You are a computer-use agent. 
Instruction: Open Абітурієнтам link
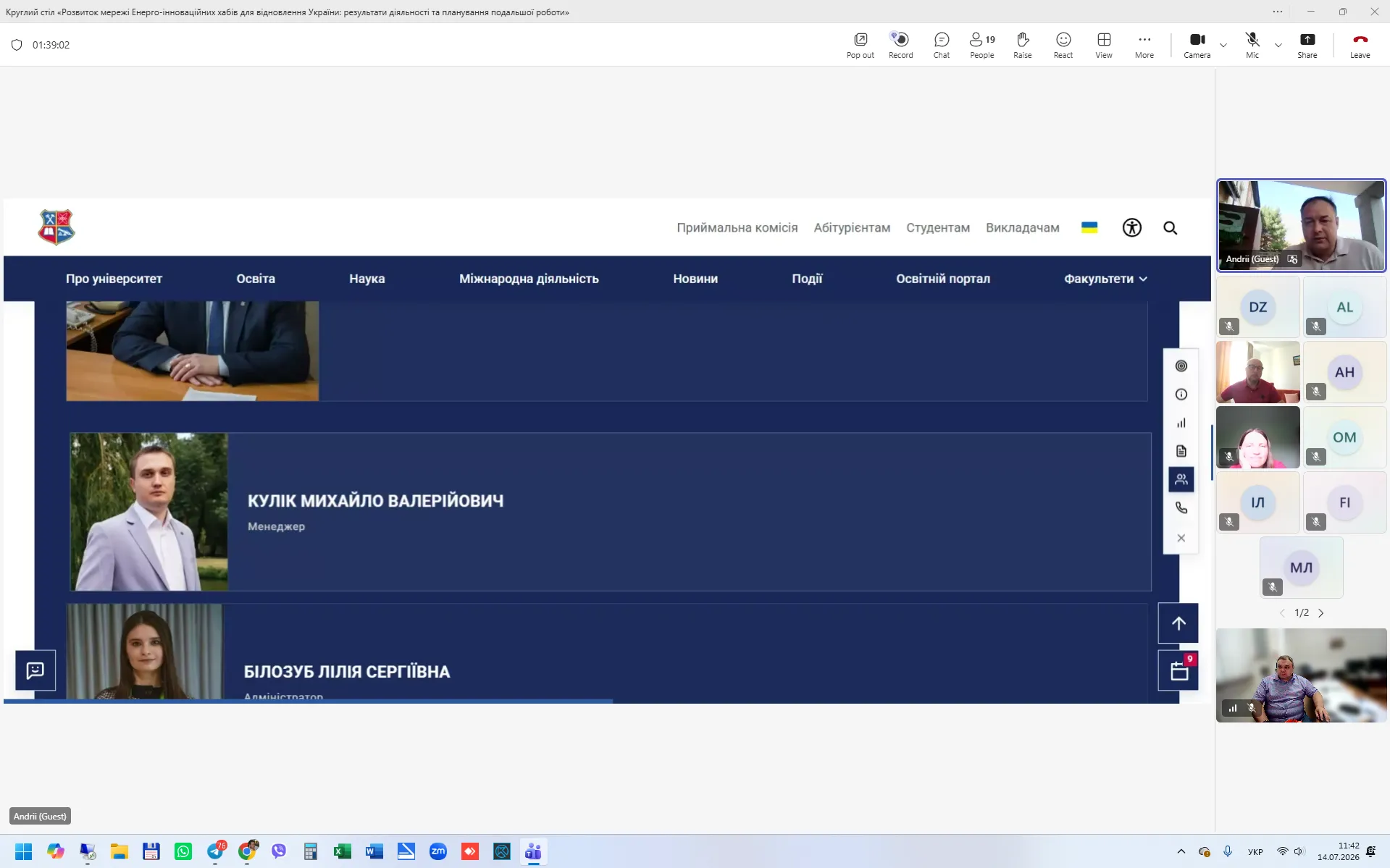pos(852,227)
